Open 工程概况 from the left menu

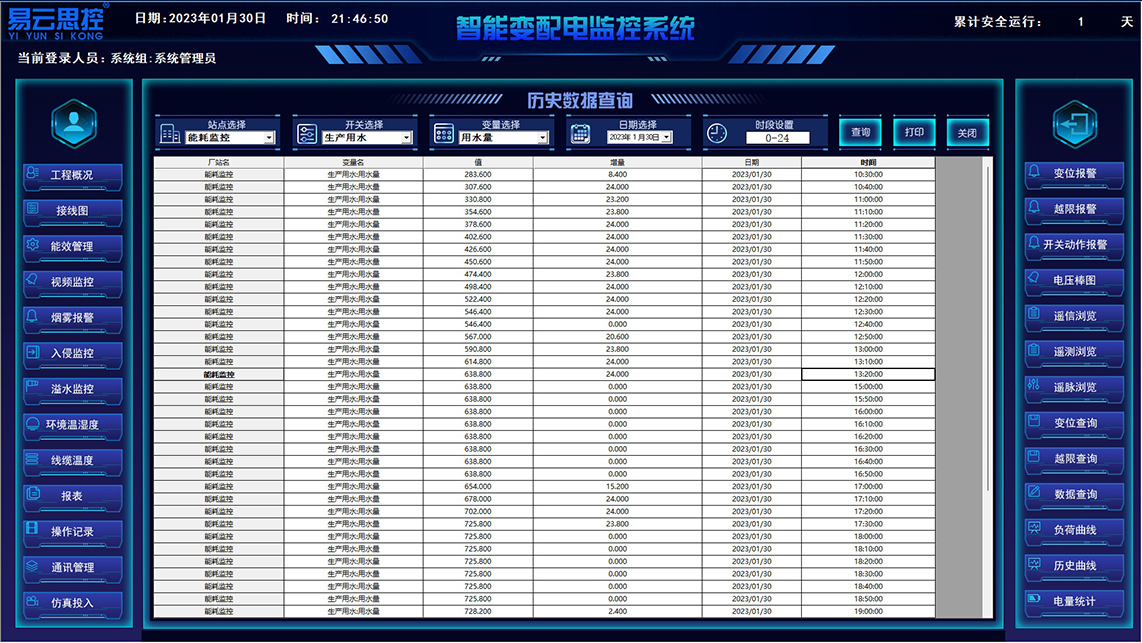pos(73,175)
